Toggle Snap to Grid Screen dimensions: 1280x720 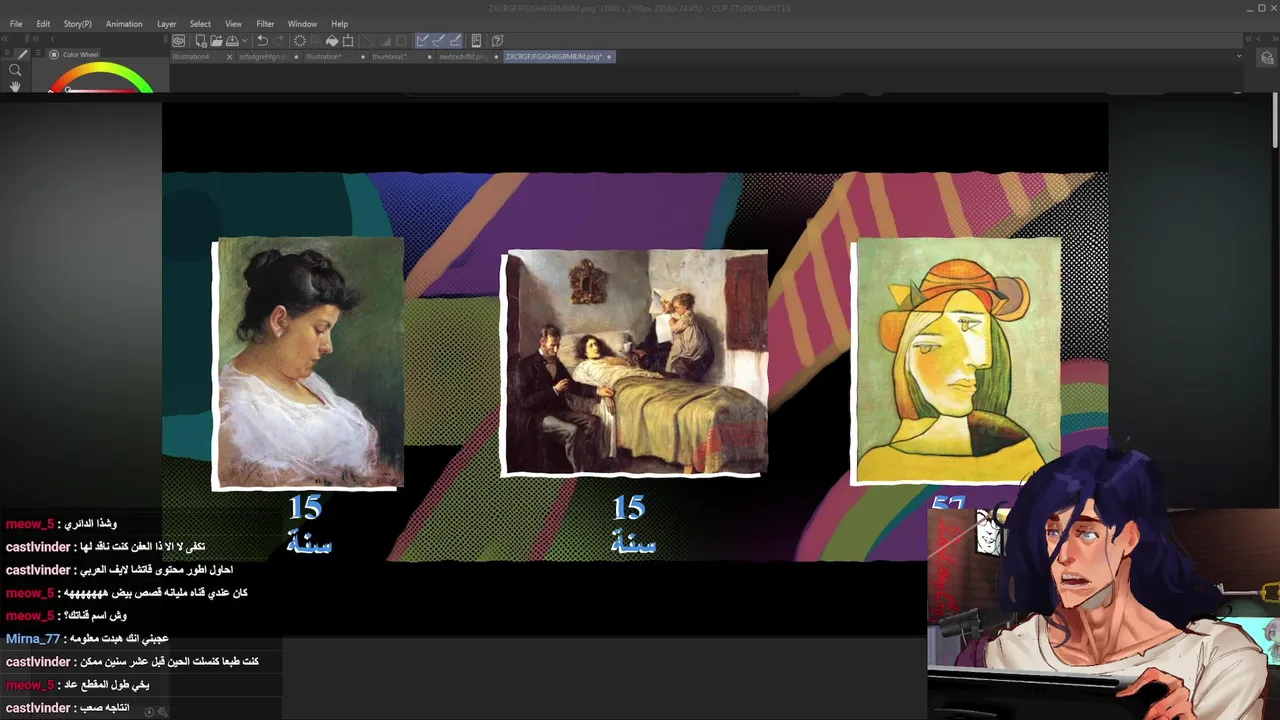click(x=455, y=41)
